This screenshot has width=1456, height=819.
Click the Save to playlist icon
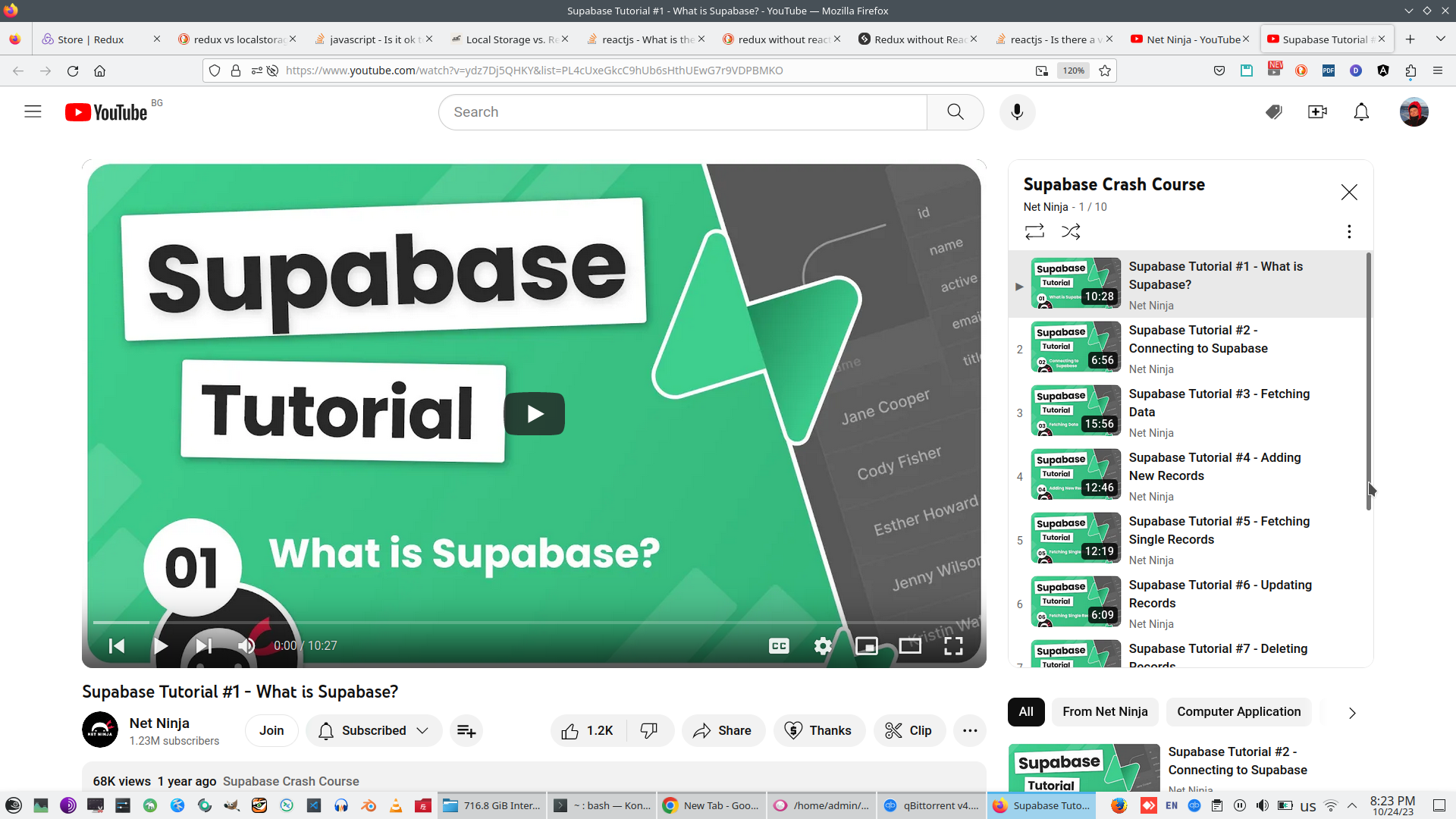tap(466, 731)
